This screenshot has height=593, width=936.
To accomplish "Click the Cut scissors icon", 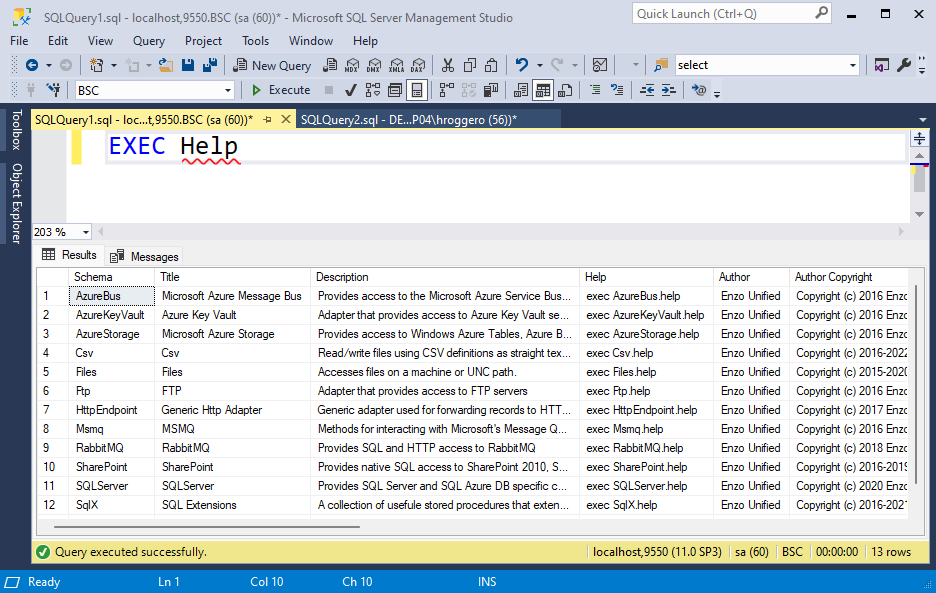I will 448,65.
